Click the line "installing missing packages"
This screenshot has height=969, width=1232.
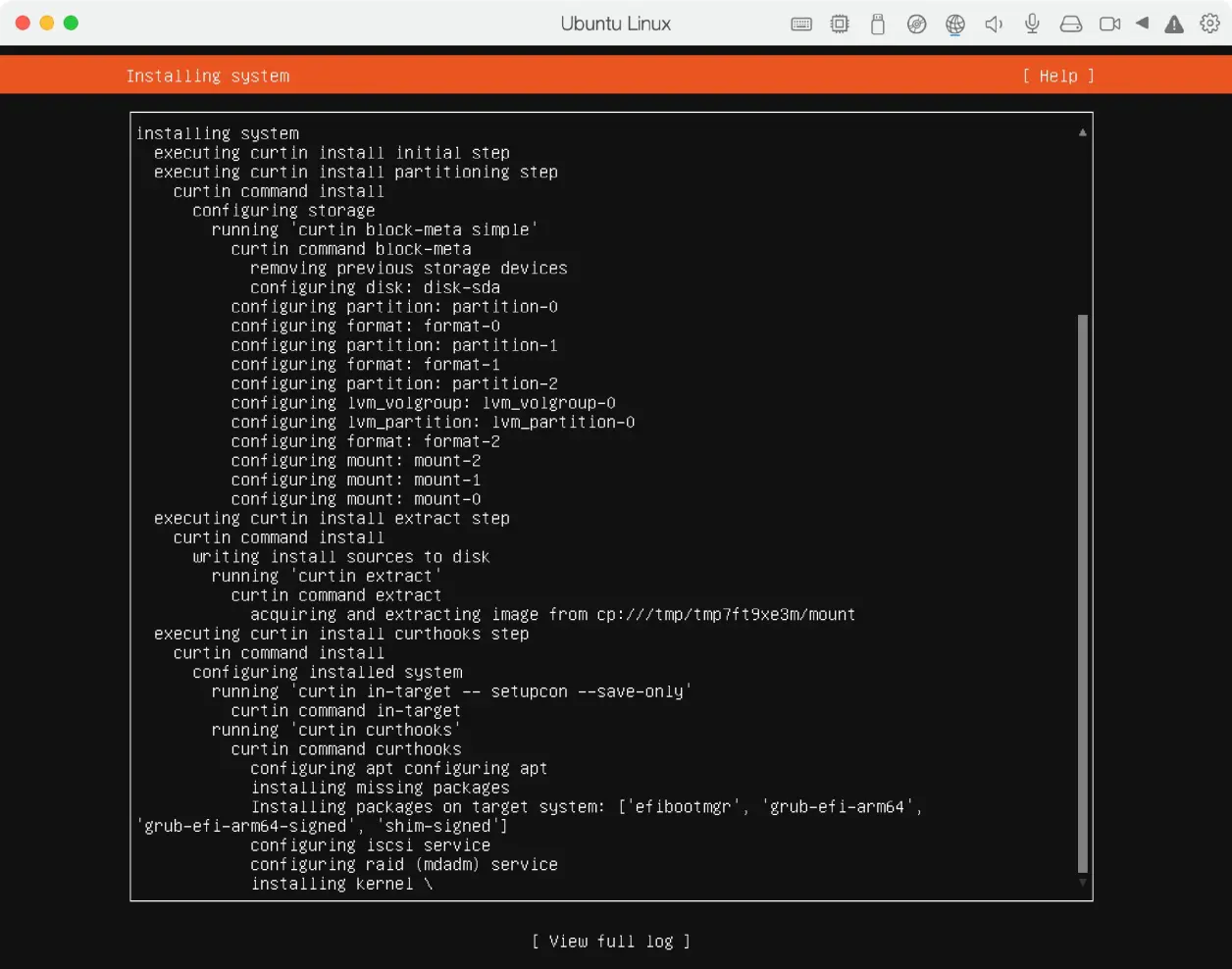[x=380, y=788]
